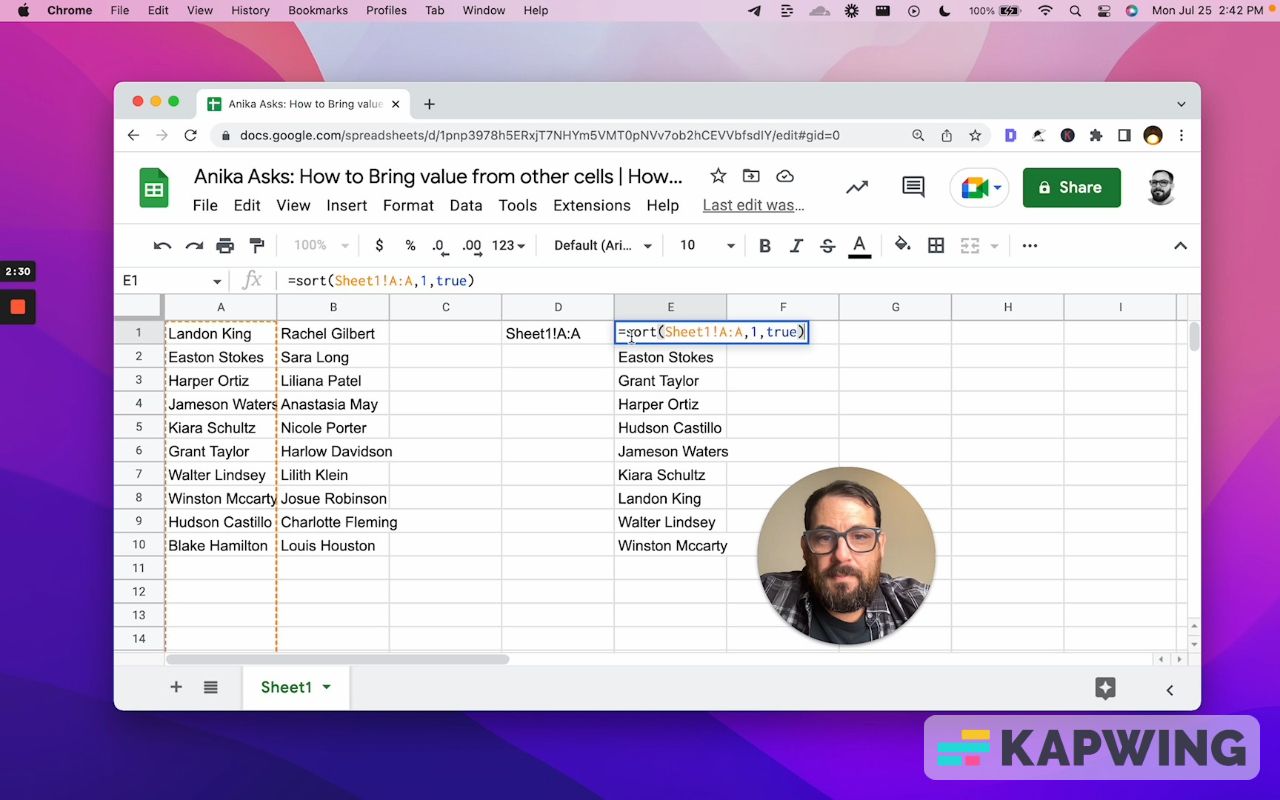Open the Google Meet call button
Image resolution: width=1280 pixels, height=800 pixels.
tap(979, 187)
